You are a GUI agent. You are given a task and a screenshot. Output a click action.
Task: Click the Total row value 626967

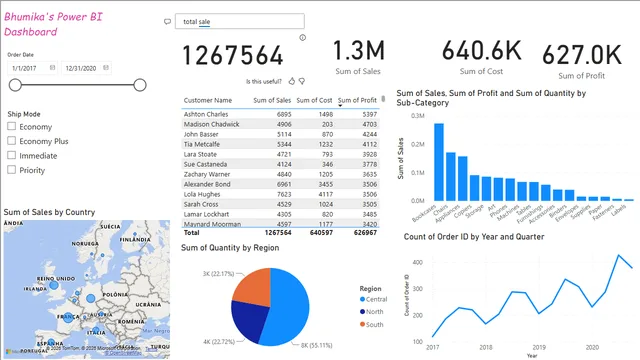tap(365, 233)
